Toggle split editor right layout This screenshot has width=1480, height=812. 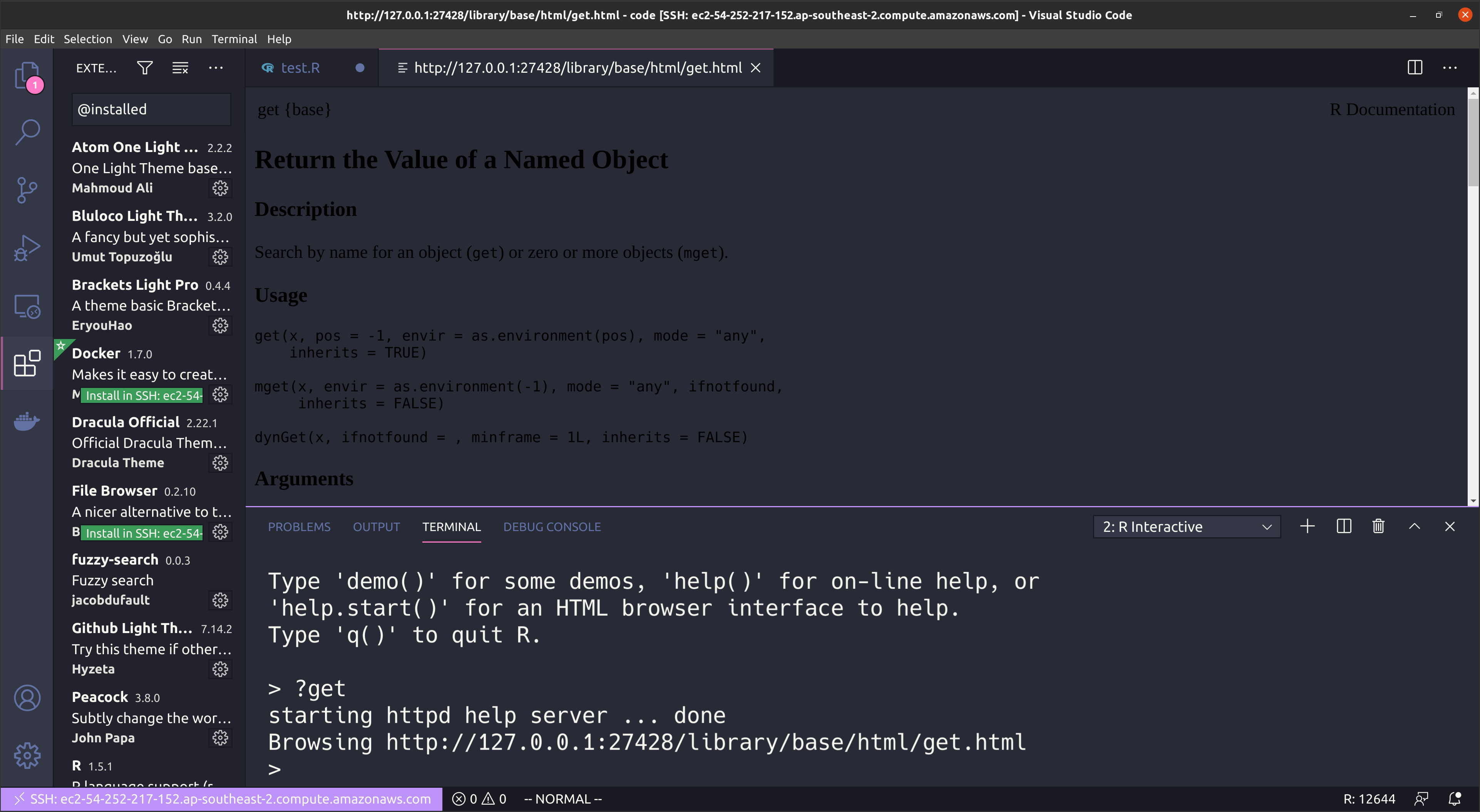pyautogui.click(x=1415, y=68)
